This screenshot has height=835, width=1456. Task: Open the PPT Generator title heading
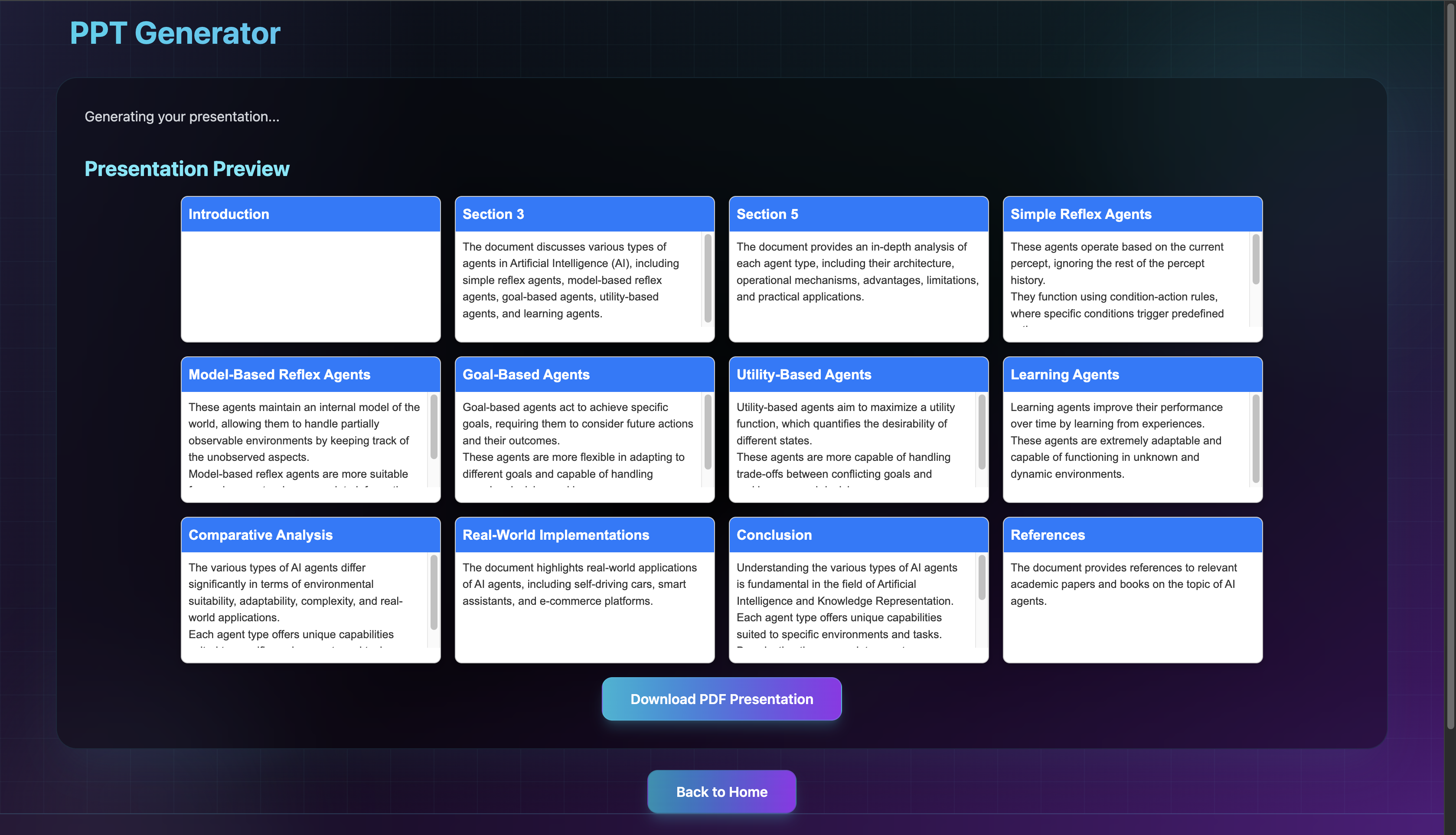(175, 33)
